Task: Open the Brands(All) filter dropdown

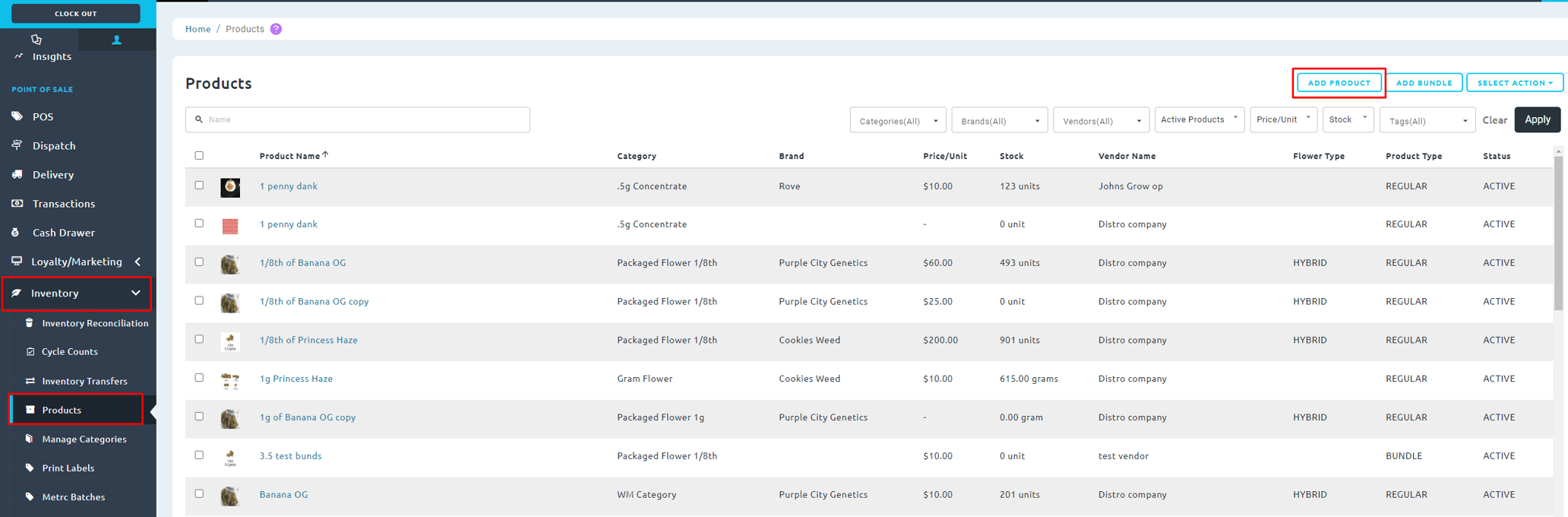Action: click(x=1000, y=120)
